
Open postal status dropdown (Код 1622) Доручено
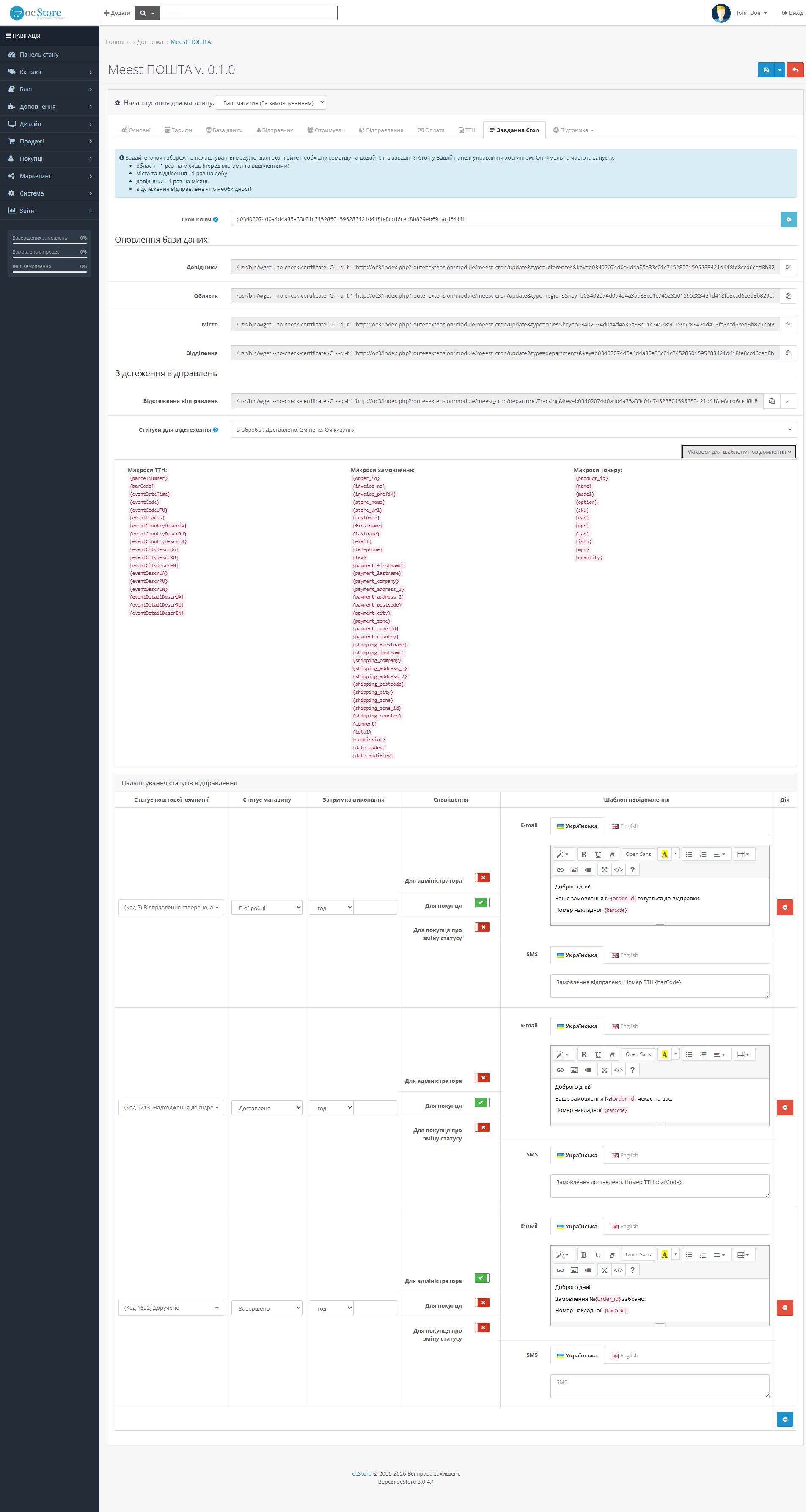171,1307
